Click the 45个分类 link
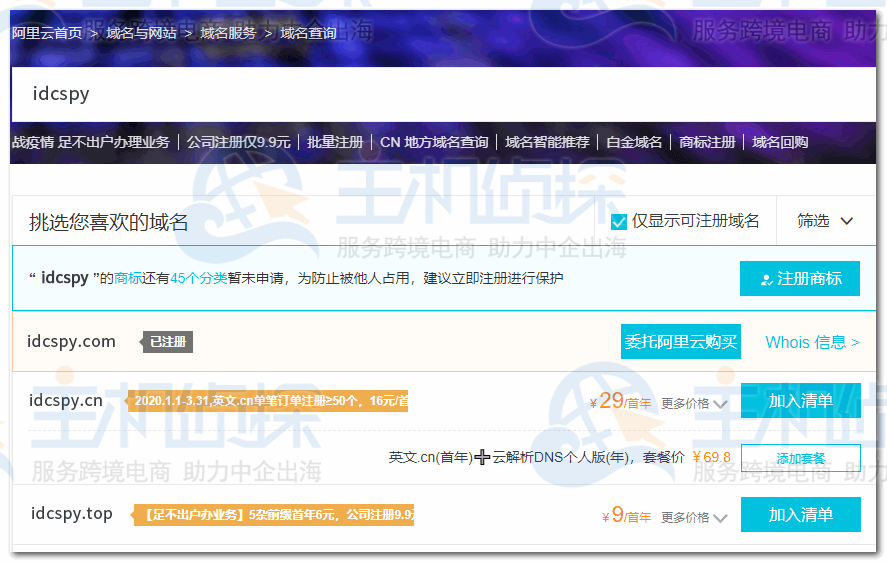 coord(199,278)
